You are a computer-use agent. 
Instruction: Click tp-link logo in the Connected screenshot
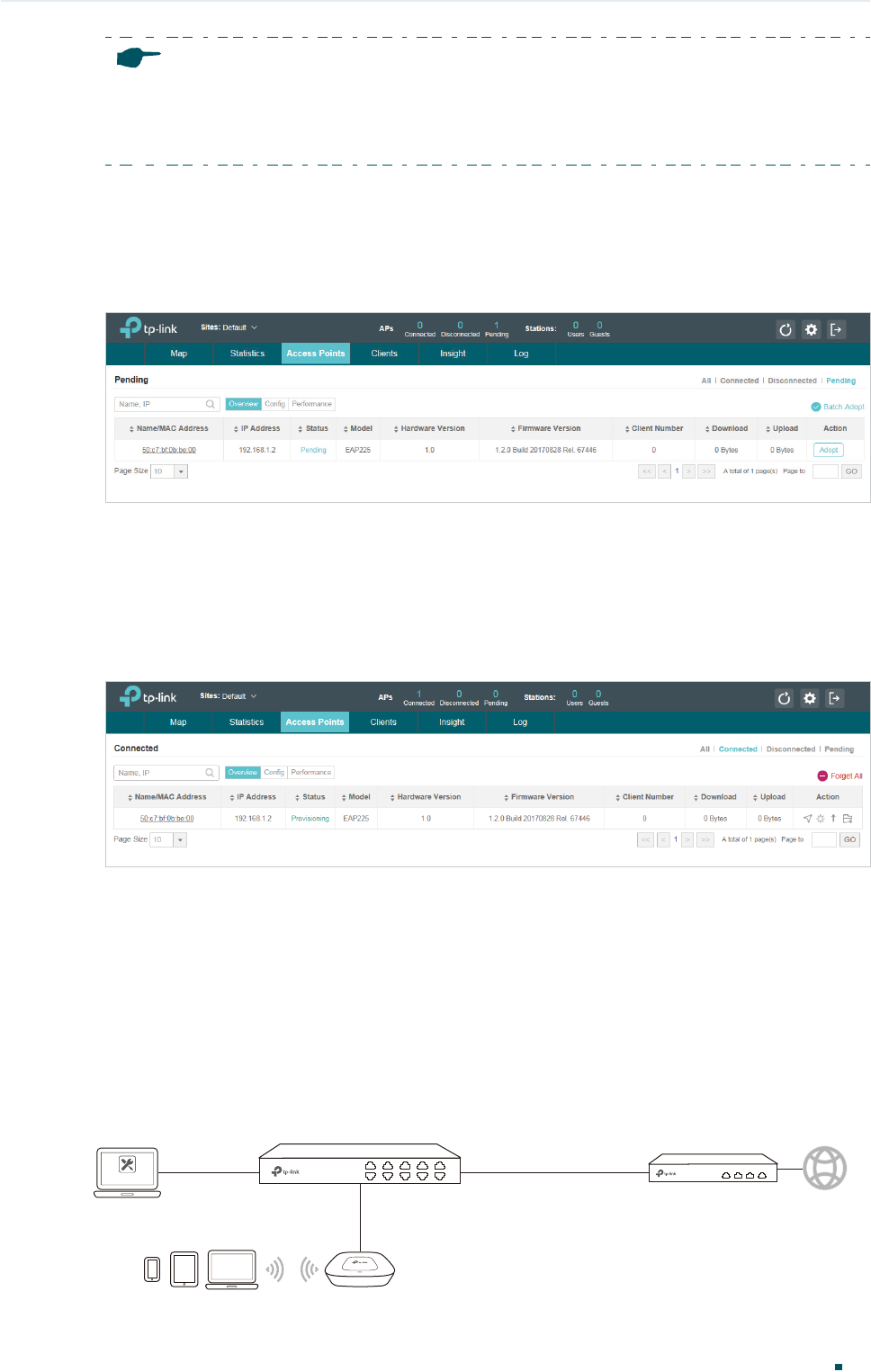[148, 696]
